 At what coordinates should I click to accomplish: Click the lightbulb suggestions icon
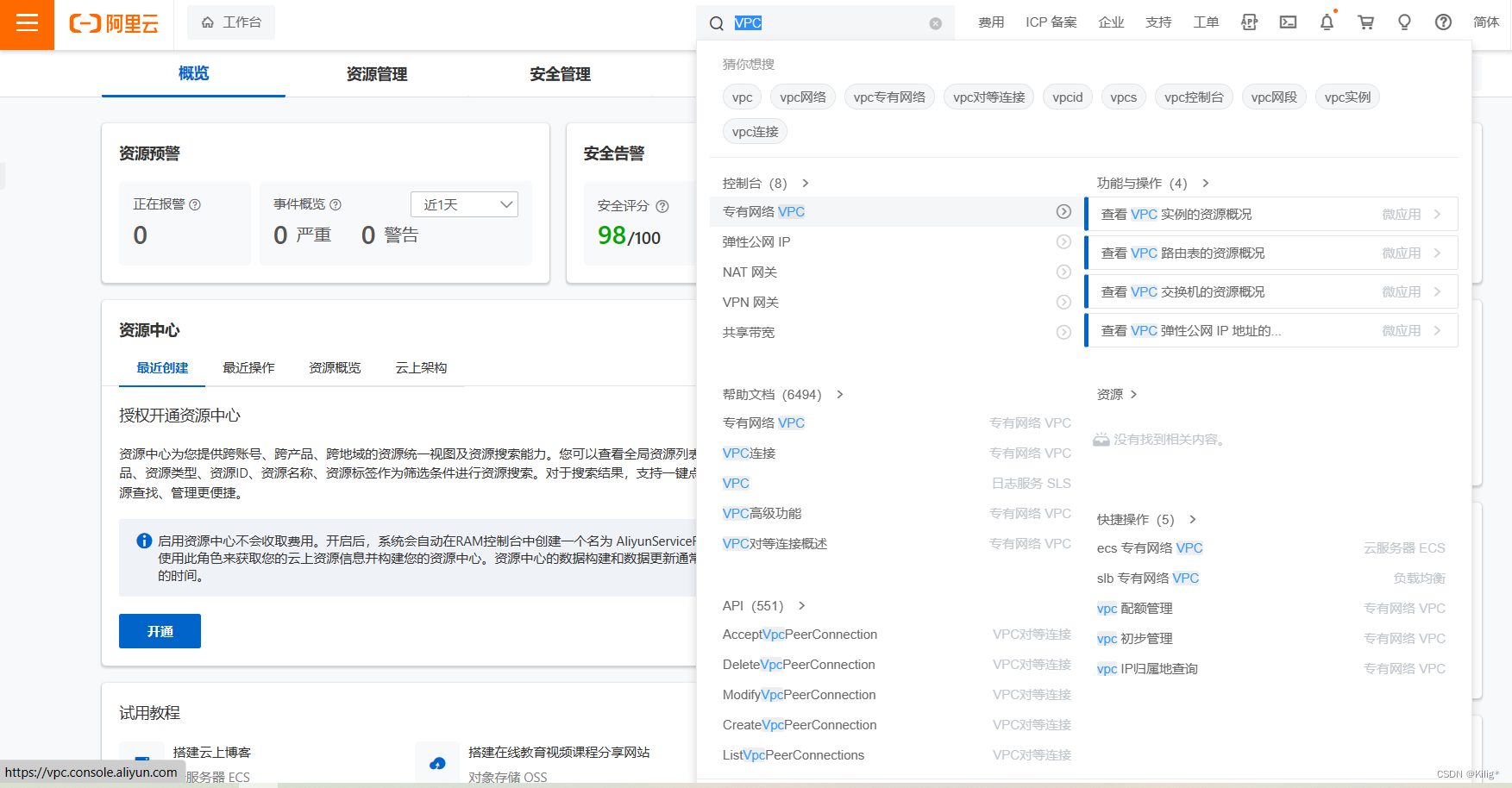coord(1404,22)
